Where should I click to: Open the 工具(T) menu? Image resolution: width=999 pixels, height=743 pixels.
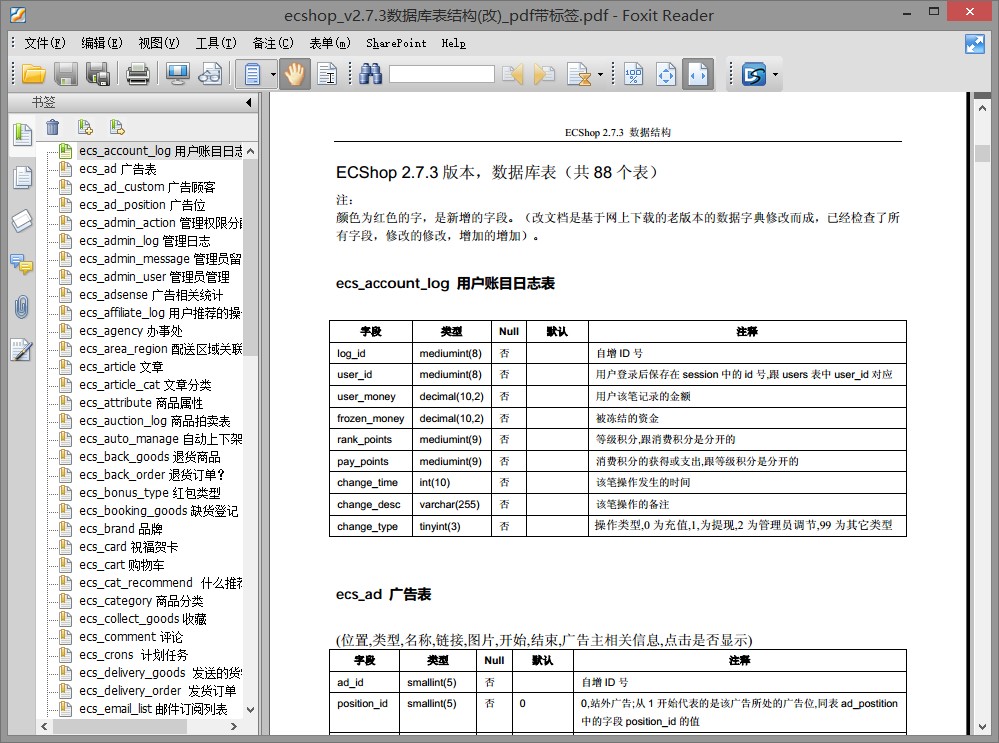coord(216,43)
